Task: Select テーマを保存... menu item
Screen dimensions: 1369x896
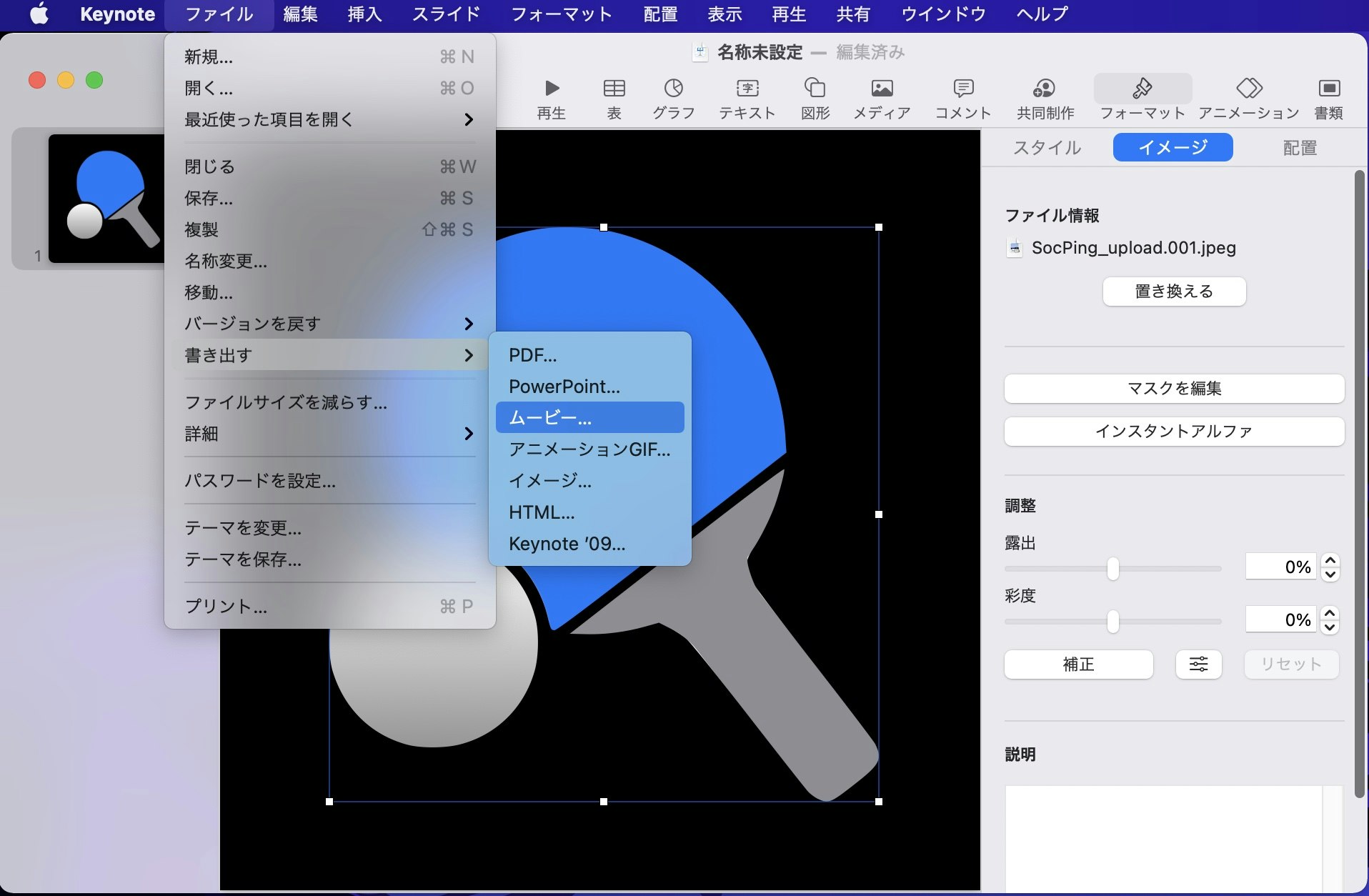Action: pyautogui.click(x=329, y=559)
